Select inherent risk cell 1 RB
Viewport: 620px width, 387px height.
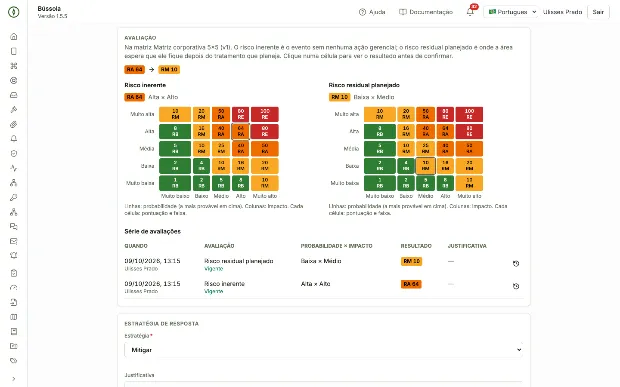[x=175, y=183]
